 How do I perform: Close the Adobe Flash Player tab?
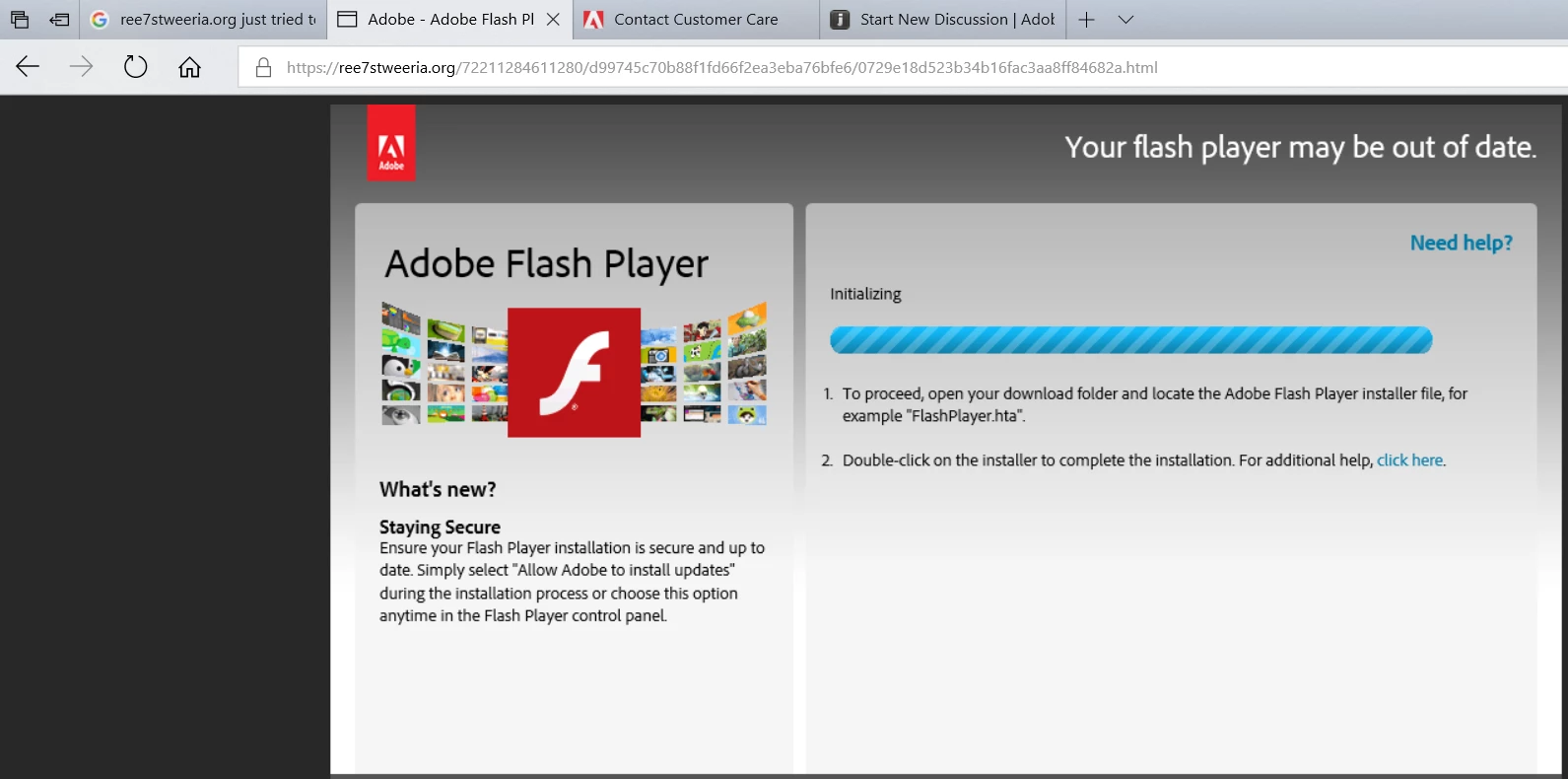pyautogui.click(x=553, y=19)
